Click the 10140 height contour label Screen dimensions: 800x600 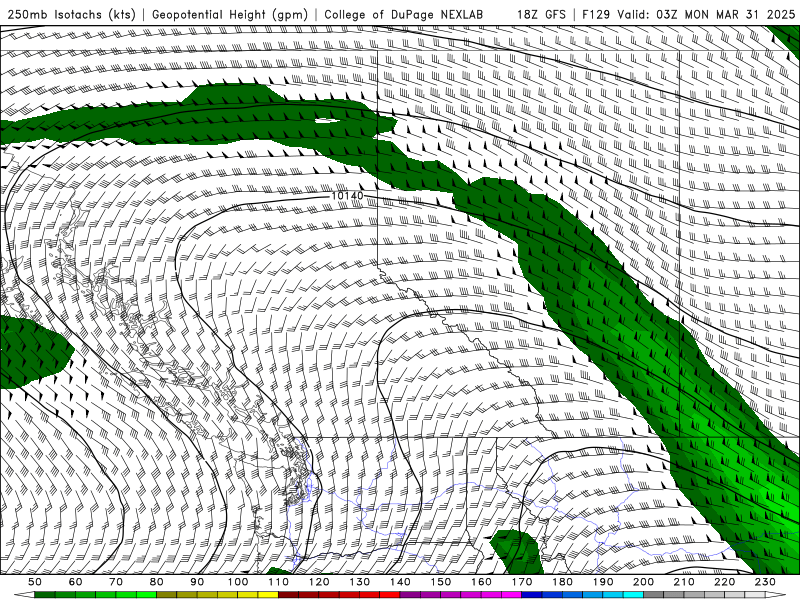(x=347, y=196)
